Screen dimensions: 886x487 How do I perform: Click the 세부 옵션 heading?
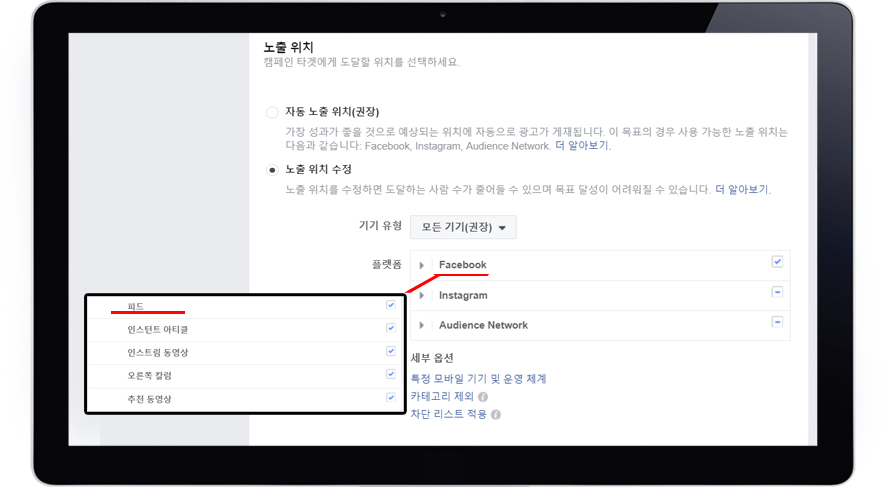432,358
